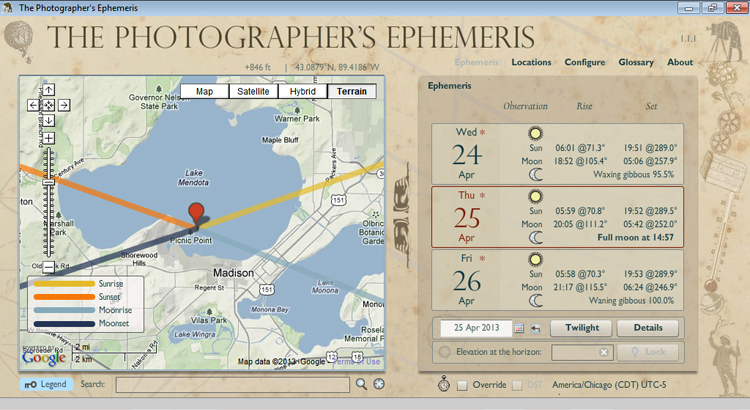
Task: Open the Terms of Use link
Action: tap(357, 362)
